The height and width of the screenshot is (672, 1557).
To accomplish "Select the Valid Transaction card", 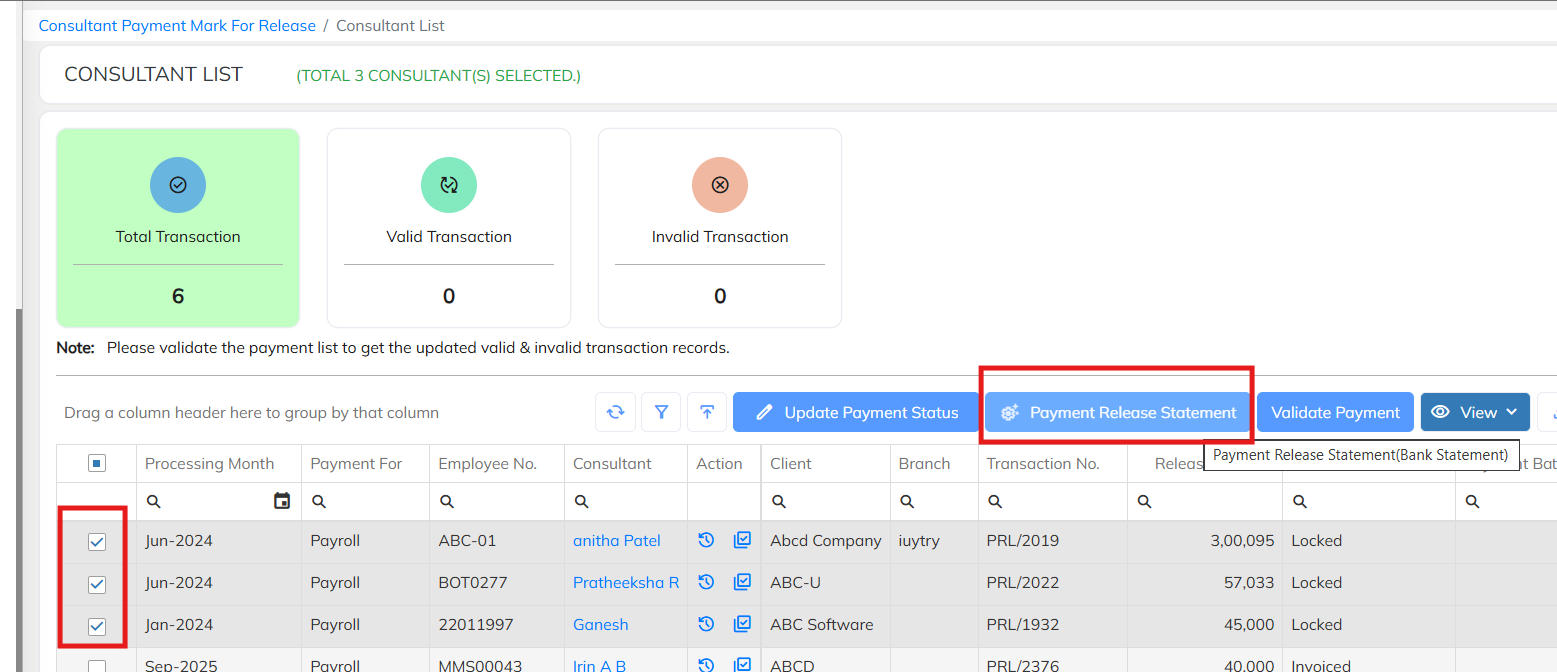I will click(449, 228).
